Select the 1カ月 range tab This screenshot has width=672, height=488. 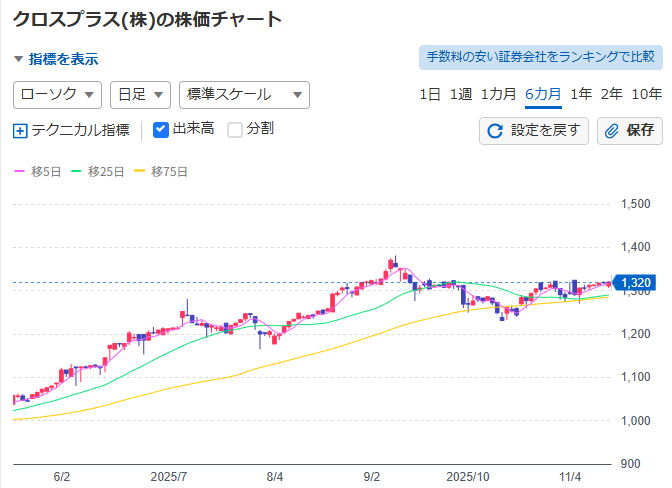point(498,94)
